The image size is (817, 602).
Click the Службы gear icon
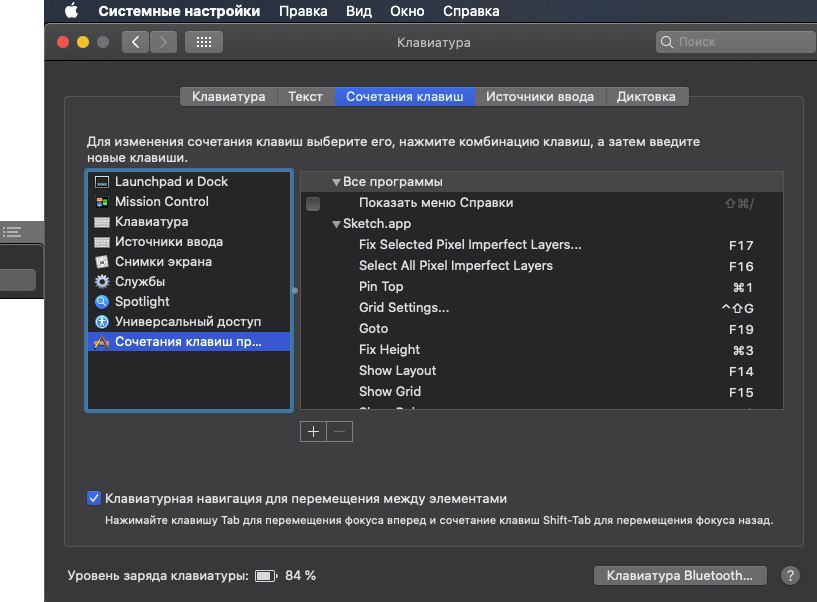coord(102,281)
